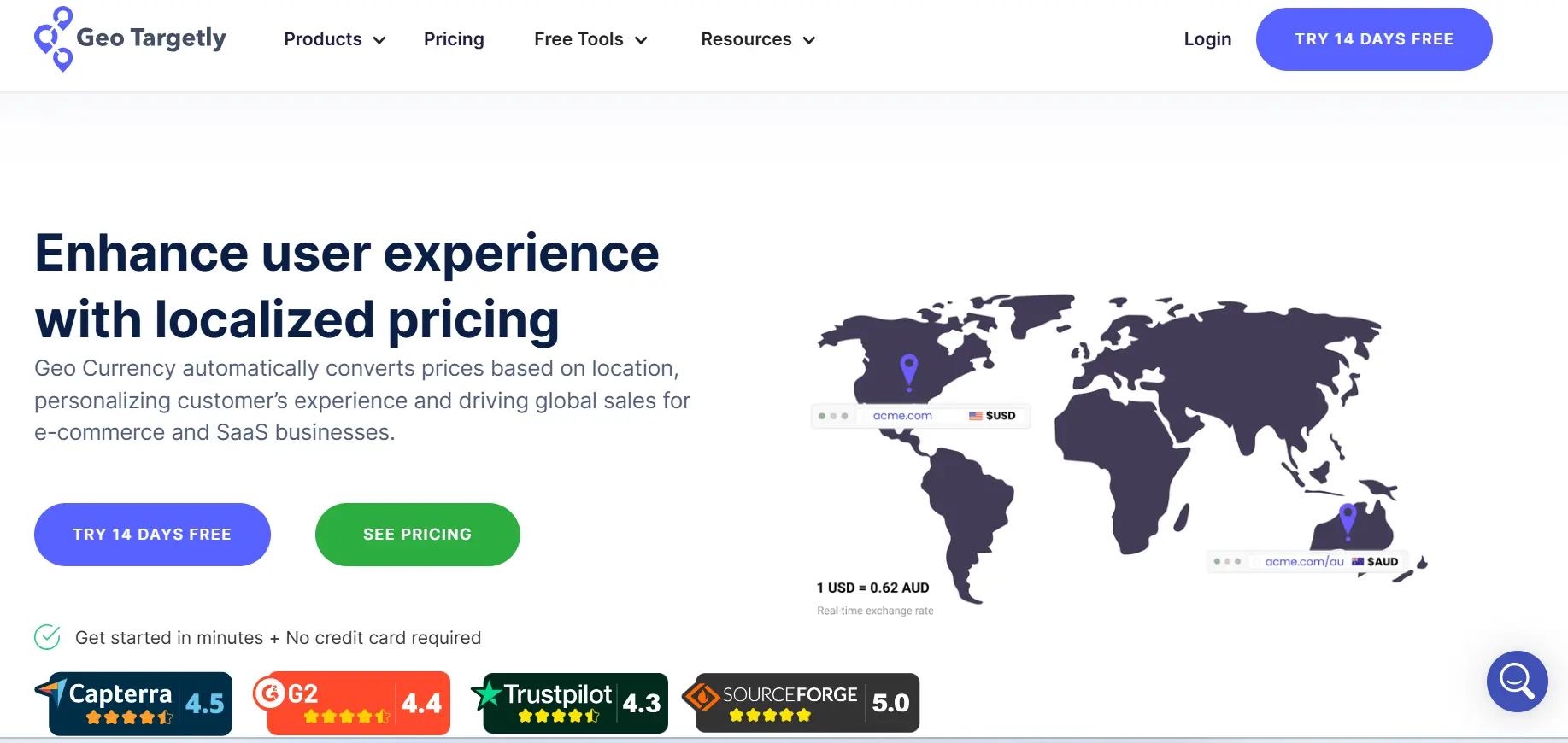Expand the Products dropdown chevron
The image size is (1568, 743).
(379, 40)
